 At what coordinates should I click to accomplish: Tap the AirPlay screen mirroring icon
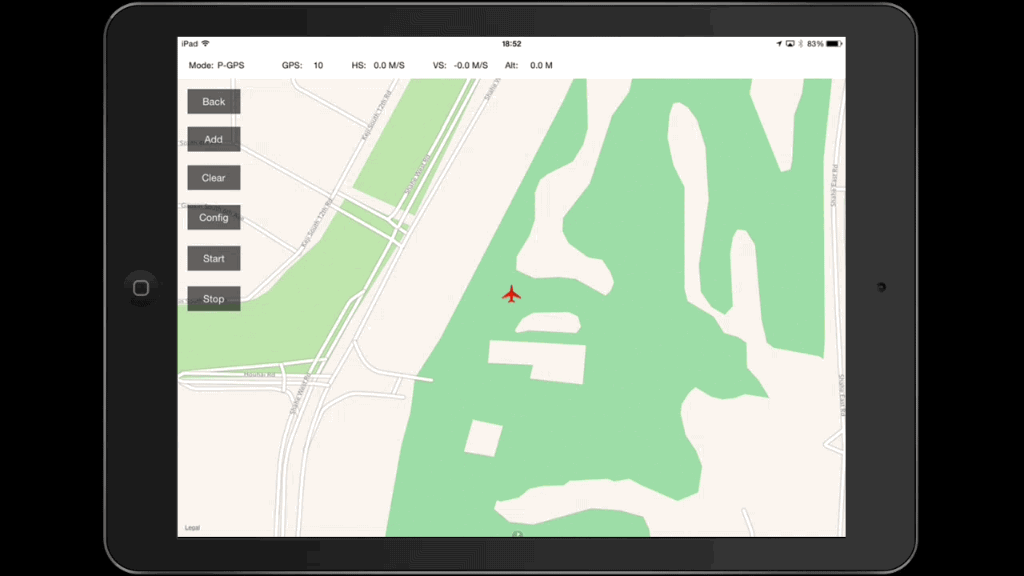tap(790, 44)
